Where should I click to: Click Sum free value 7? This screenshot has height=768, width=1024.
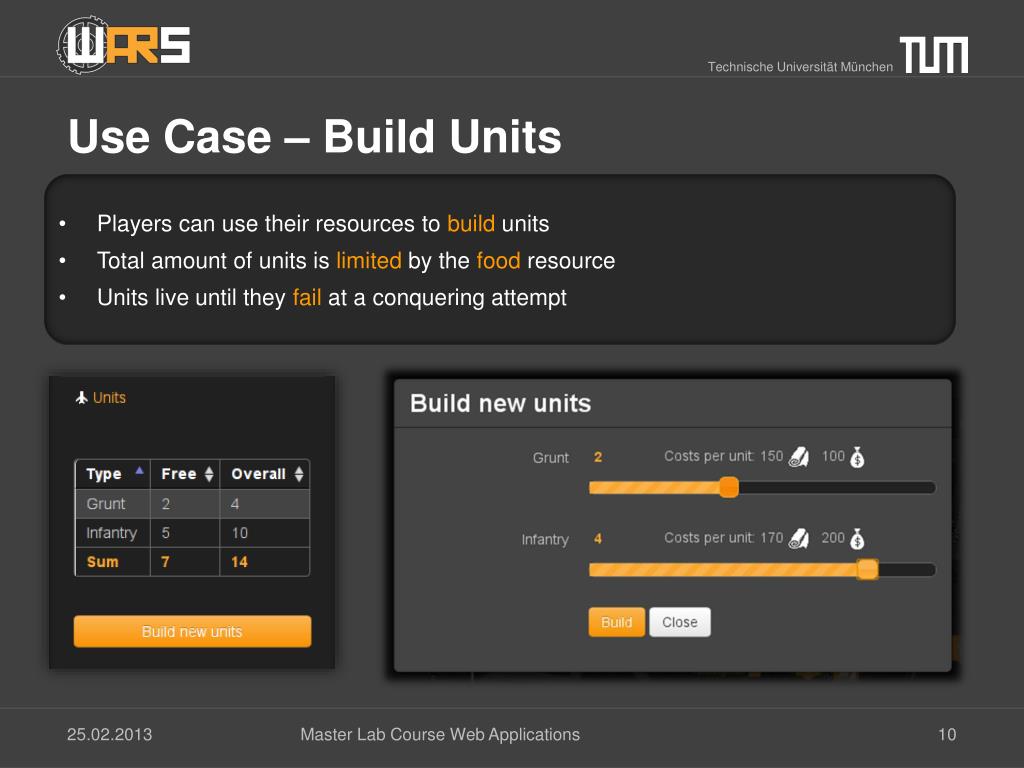tap(165, 562)
